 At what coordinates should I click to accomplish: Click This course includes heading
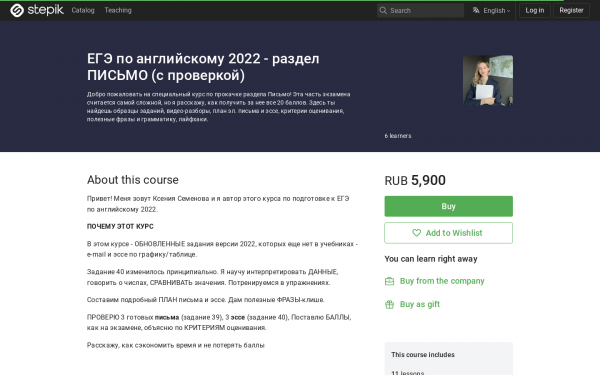point(423,355)
